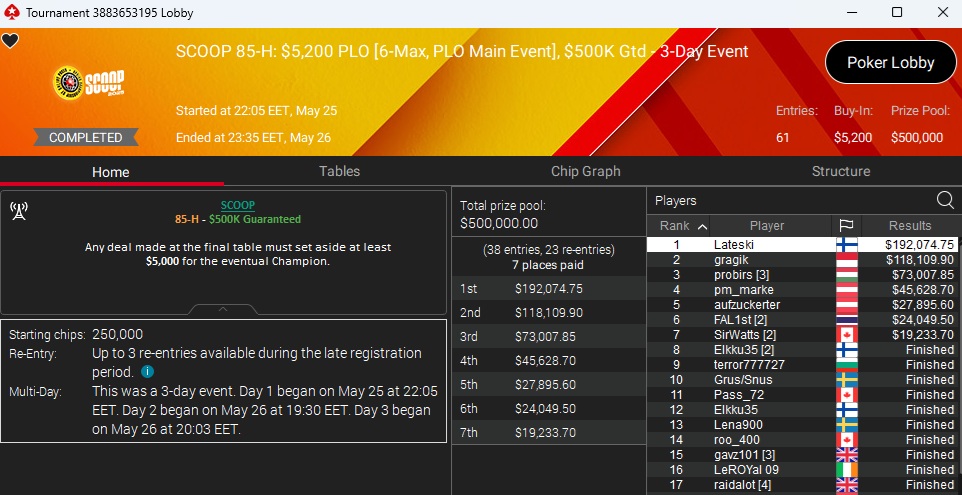The image size is (962, 495).
Task: Click the 5th place prize $27,895.60
Action: (545, 385)
